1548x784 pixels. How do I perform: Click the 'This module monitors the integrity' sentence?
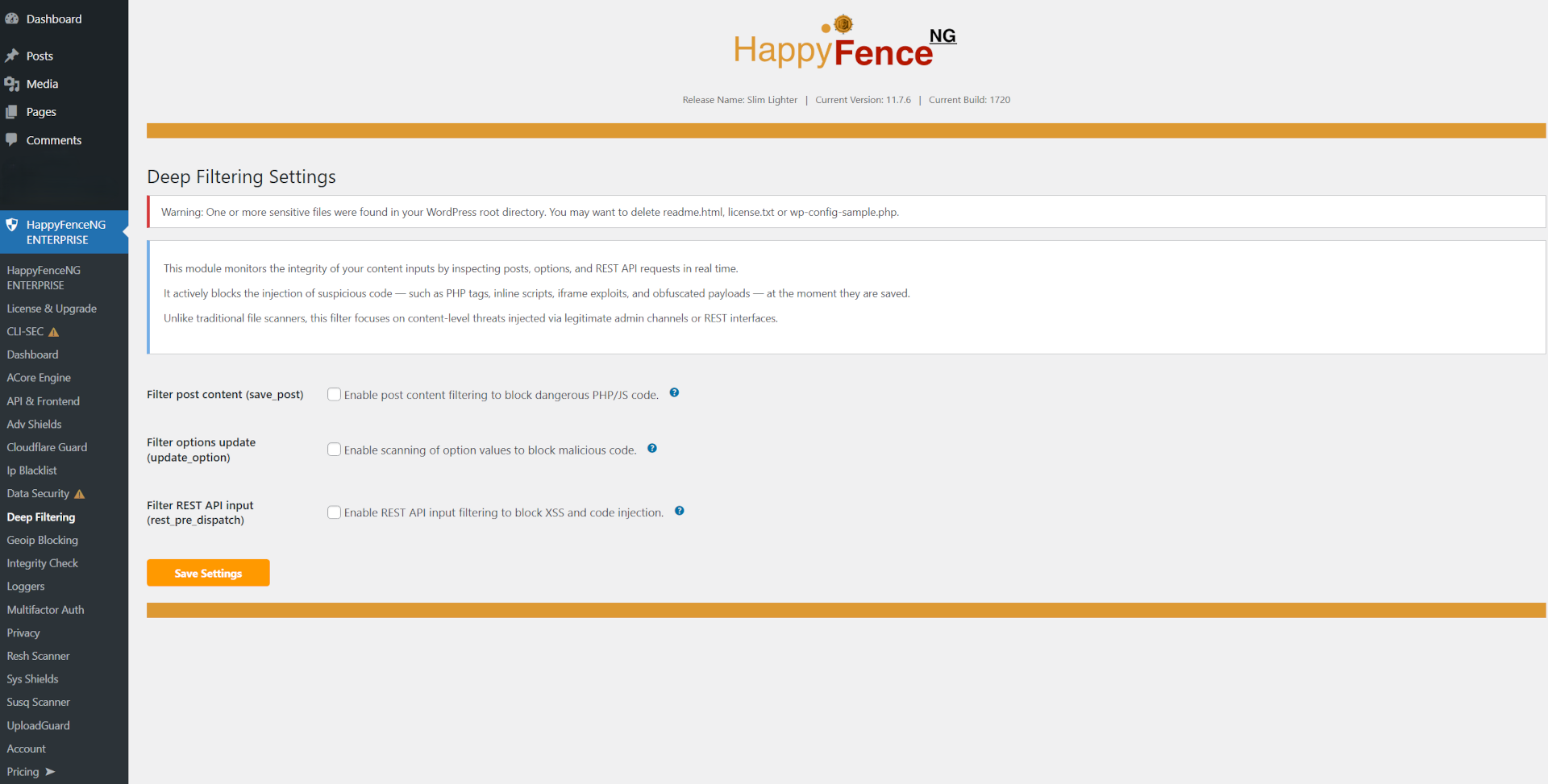point(451,268)
